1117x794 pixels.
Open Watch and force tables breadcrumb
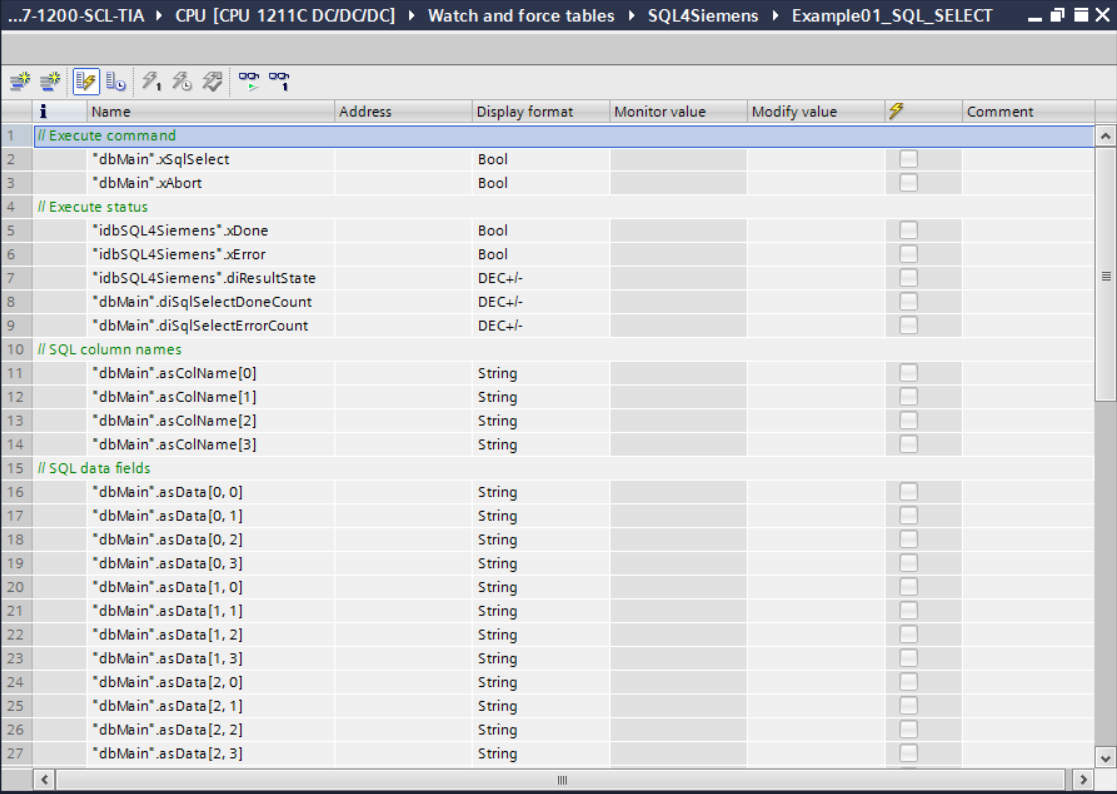click(x=521, y=16)
